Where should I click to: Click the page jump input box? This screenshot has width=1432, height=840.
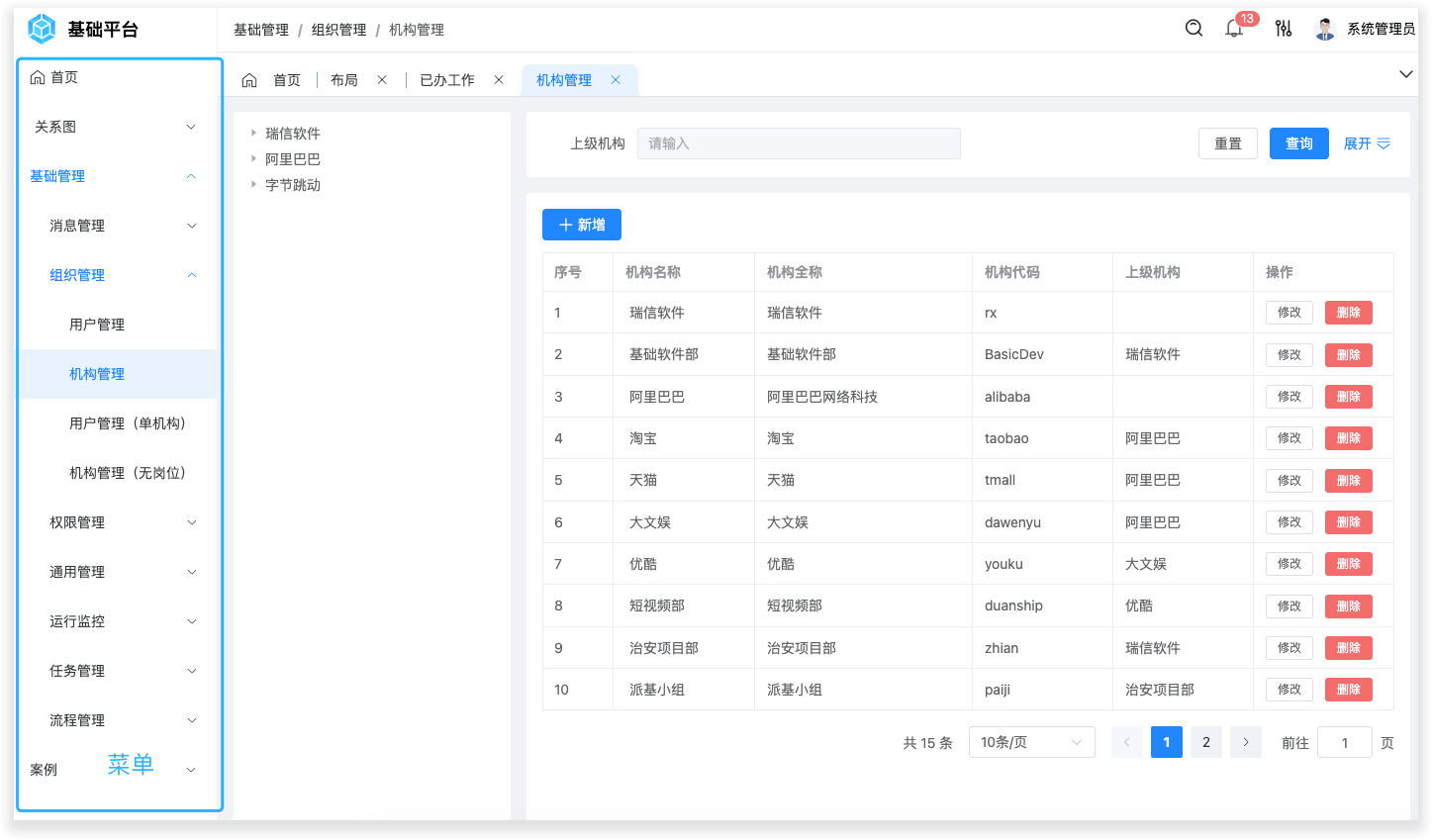1345,742
